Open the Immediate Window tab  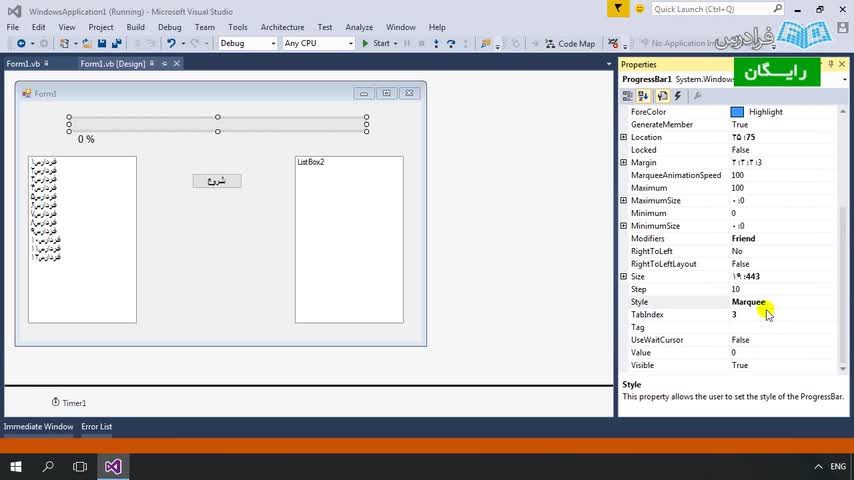[38, 427]
